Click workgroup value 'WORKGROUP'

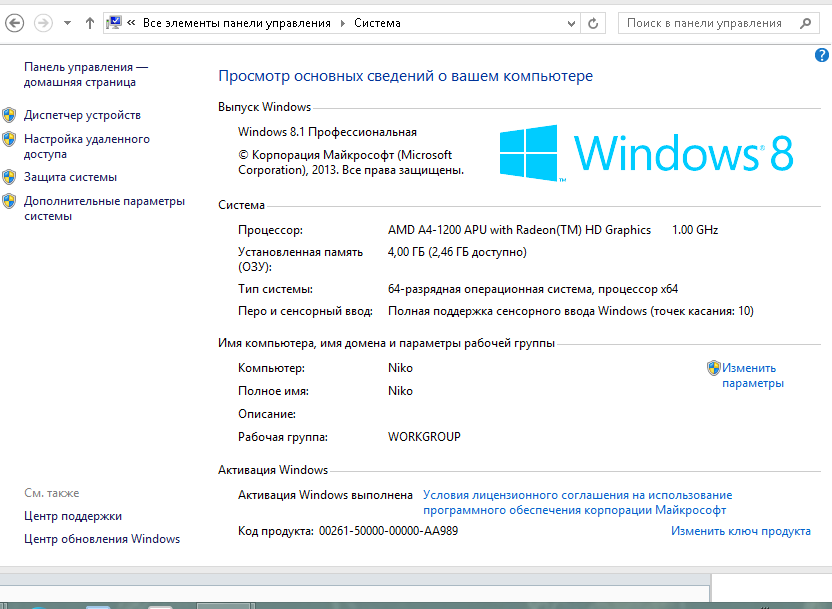(424, 437)
